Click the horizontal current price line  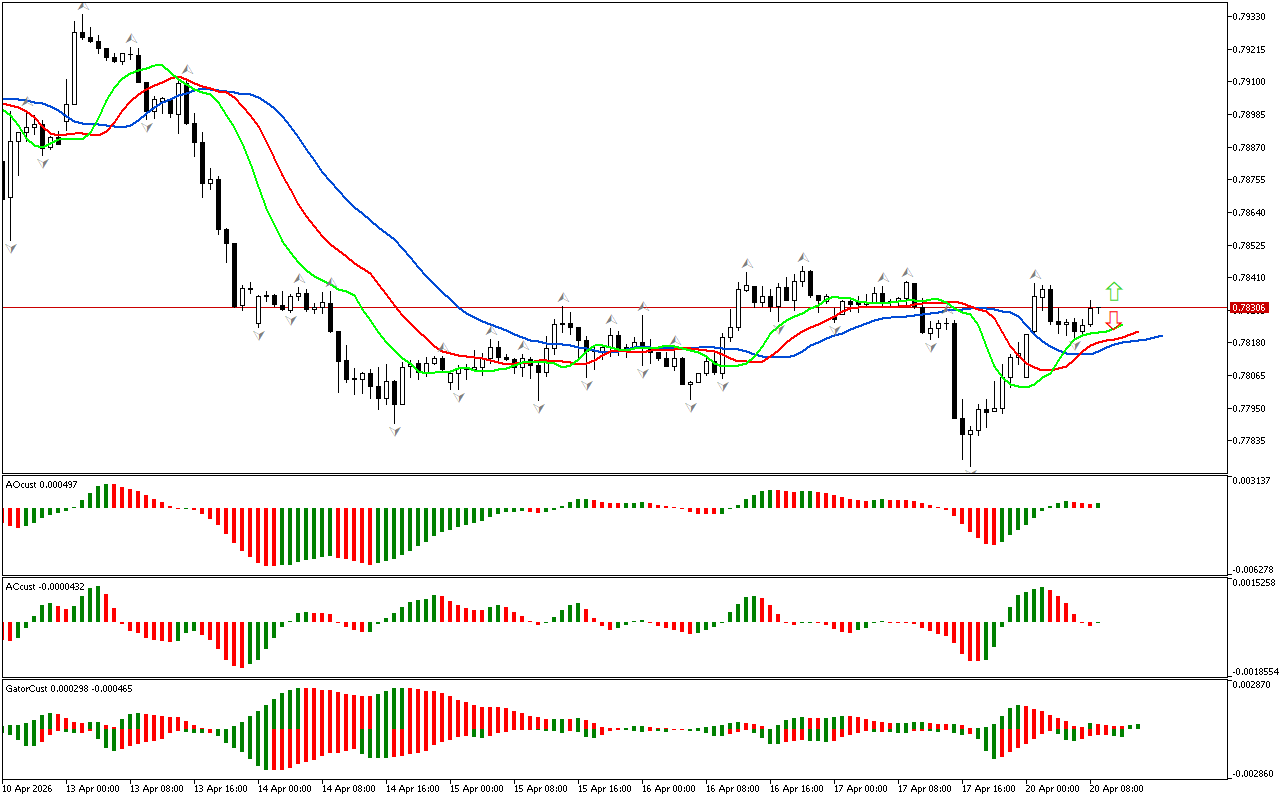click(x=600, y=307)
